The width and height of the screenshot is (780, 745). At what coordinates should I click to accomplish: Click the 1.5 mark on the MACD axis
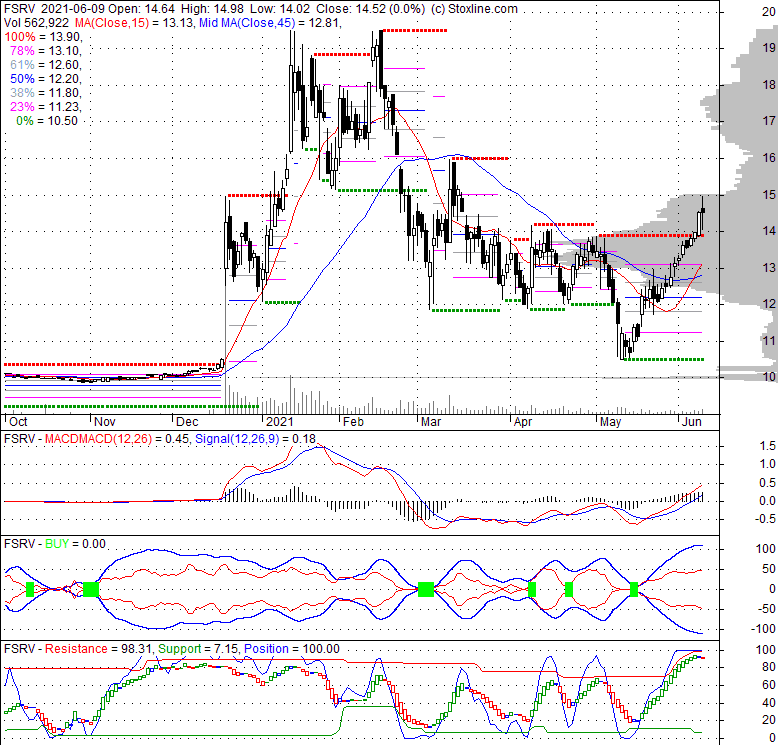click(x=768, y=446)
